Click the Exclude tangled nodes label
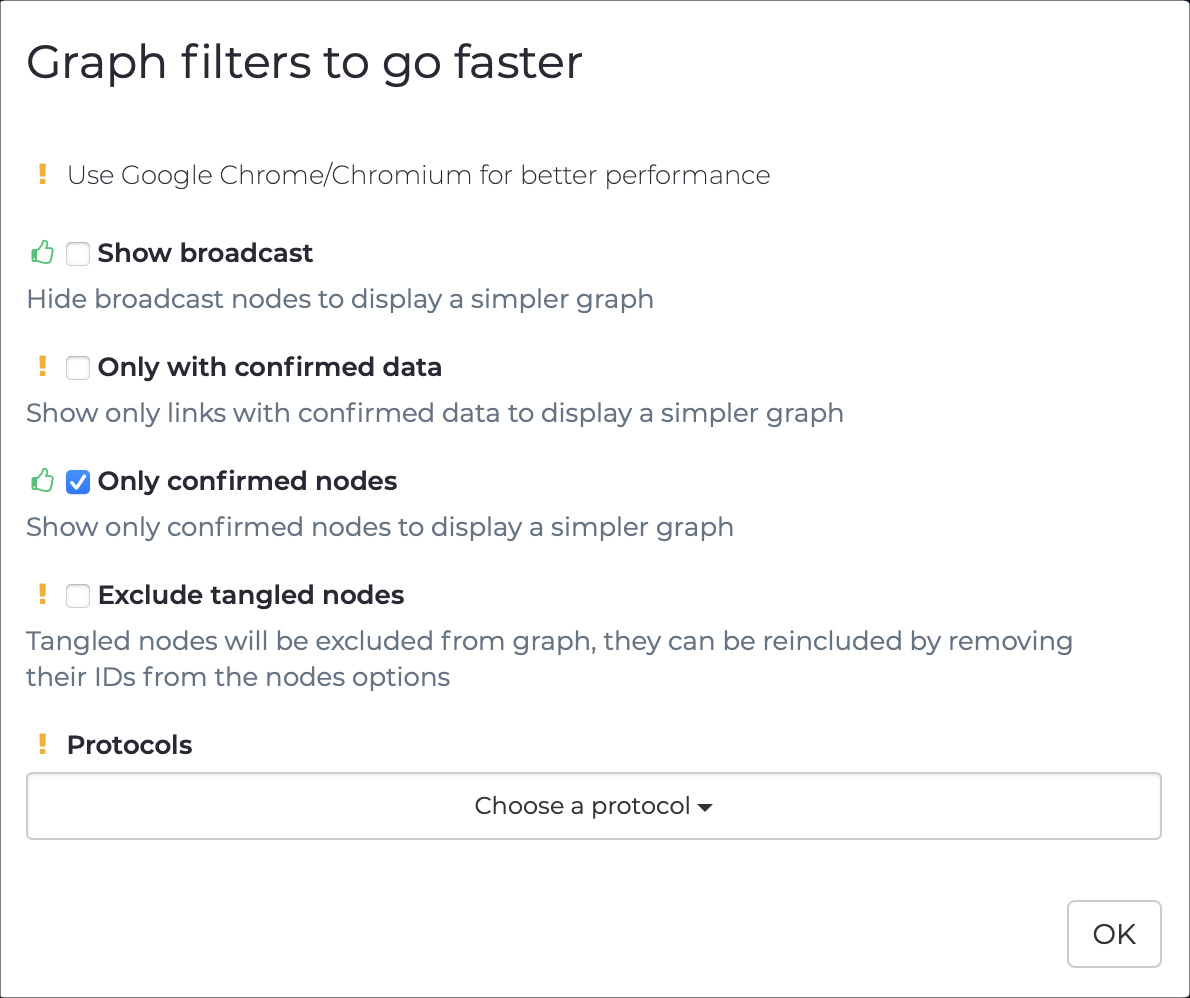Image resolution: width=1190 pixels, height=998 pixels. click(x=251, y=595)
